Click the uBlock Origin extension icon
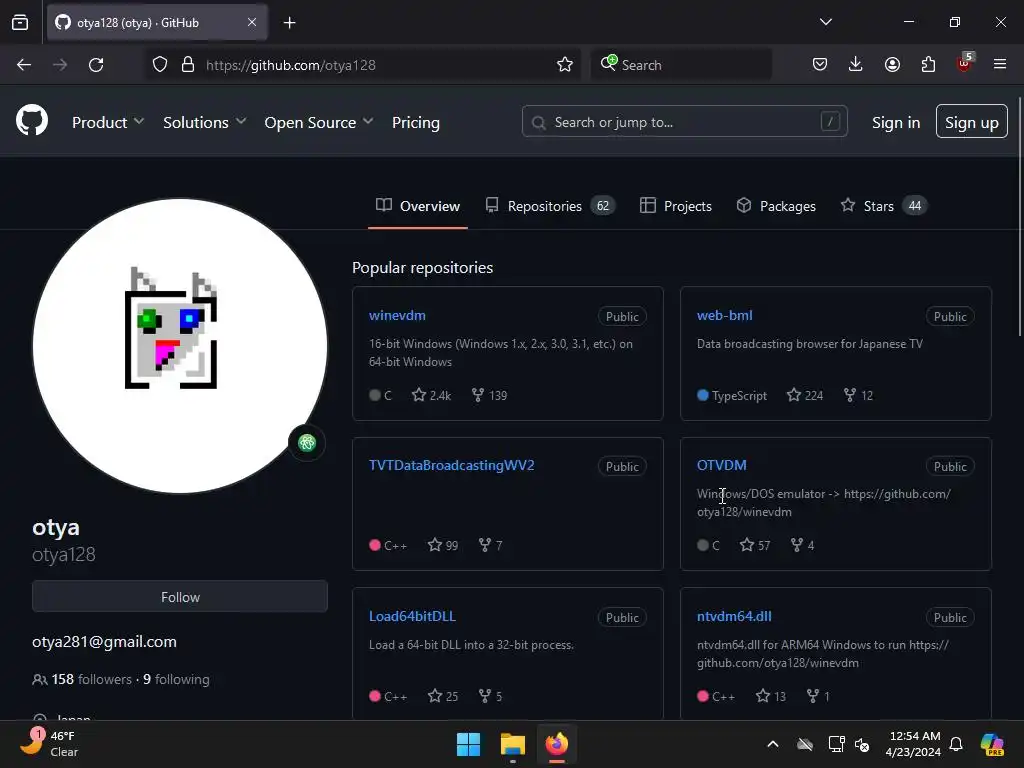The width and height of the screenshot is (1024, 768). [x=965, y=63]
